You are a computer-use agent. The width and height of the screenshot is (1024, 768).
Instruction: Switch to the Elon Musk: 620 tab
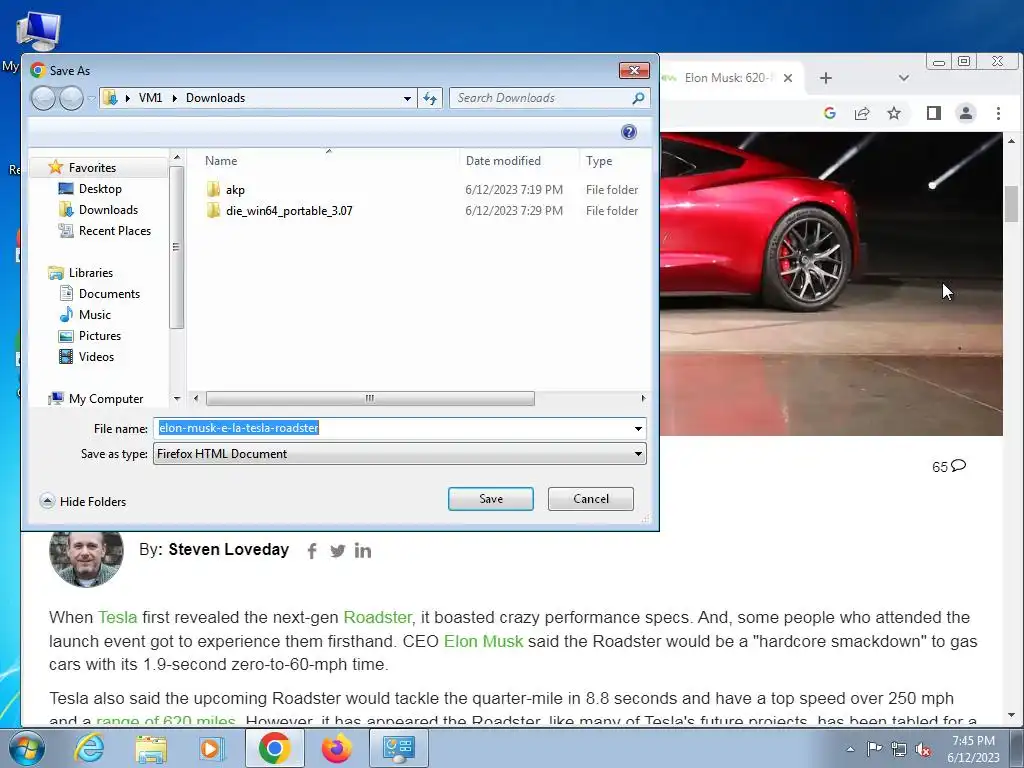pyautogui.click(x=726, y=78)
